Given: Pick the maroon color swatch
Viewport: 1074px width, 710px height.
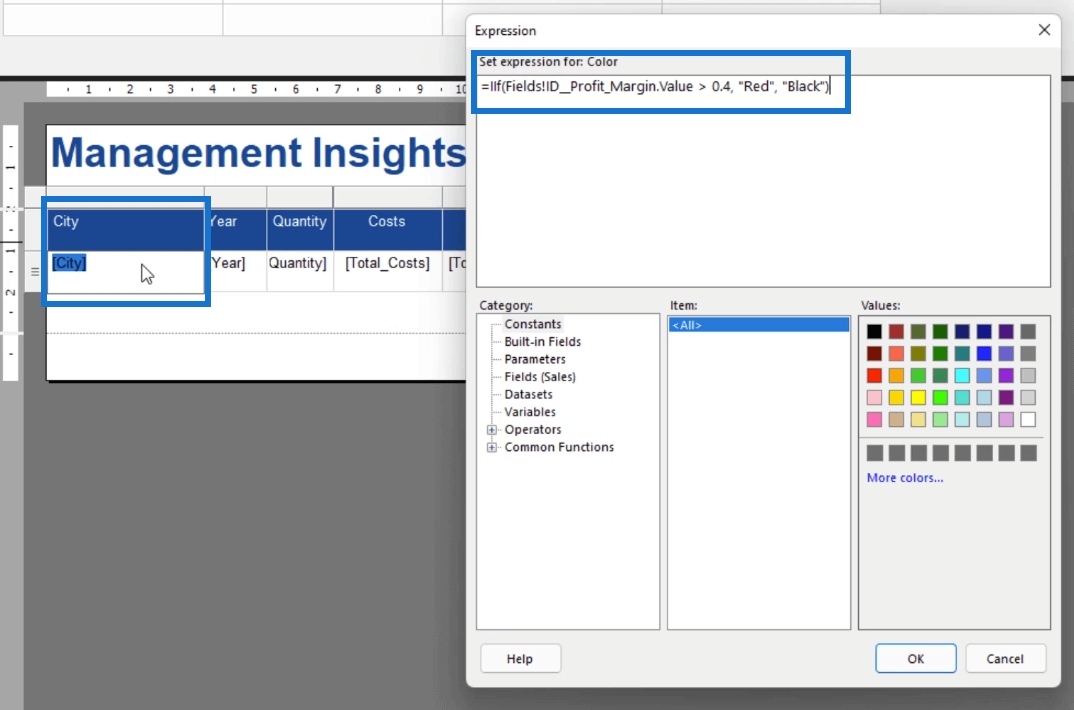Looking at the screenshot, I should [874, 353].
